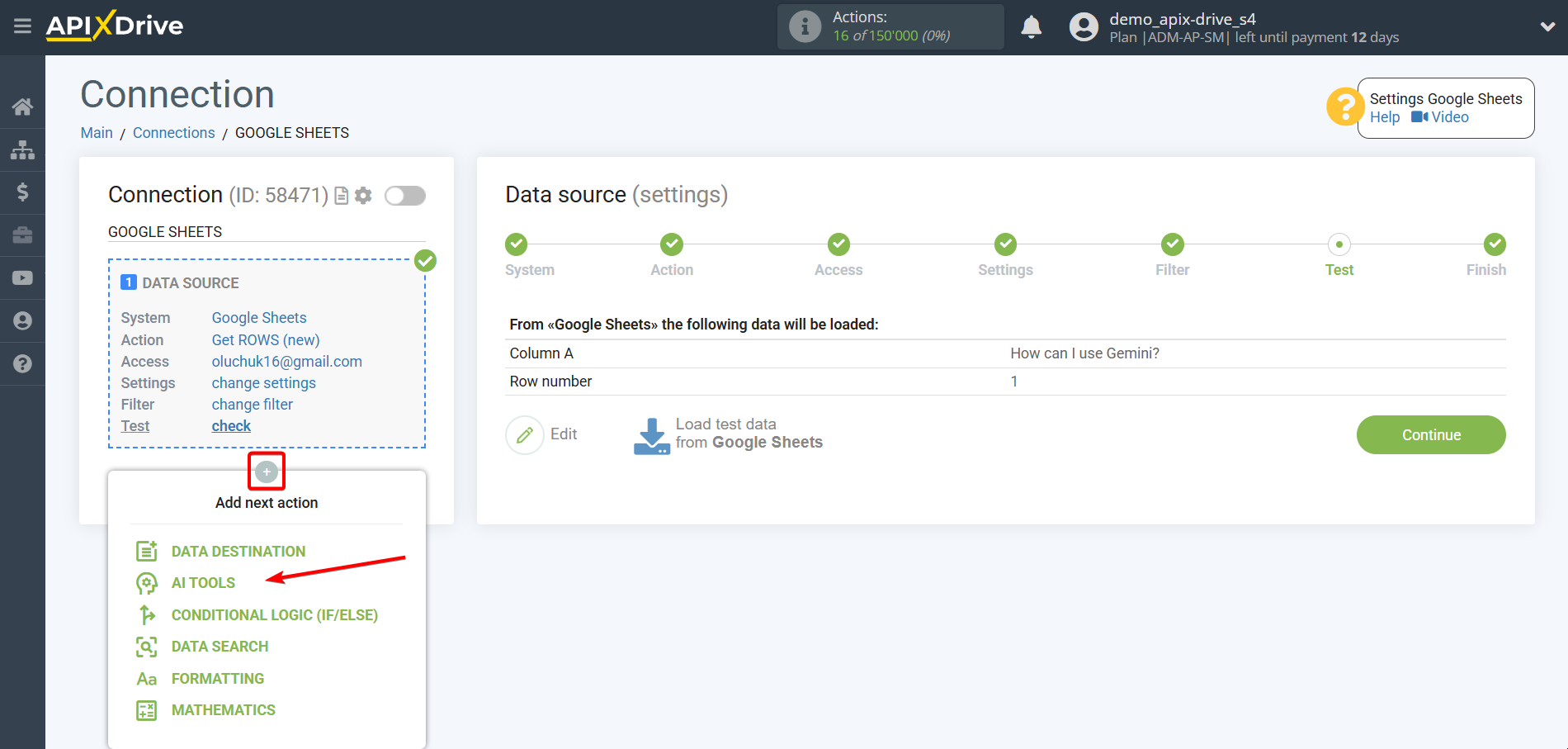Open the hamburger menu in top bar
1568x749 pixels.
coord(22,26)
